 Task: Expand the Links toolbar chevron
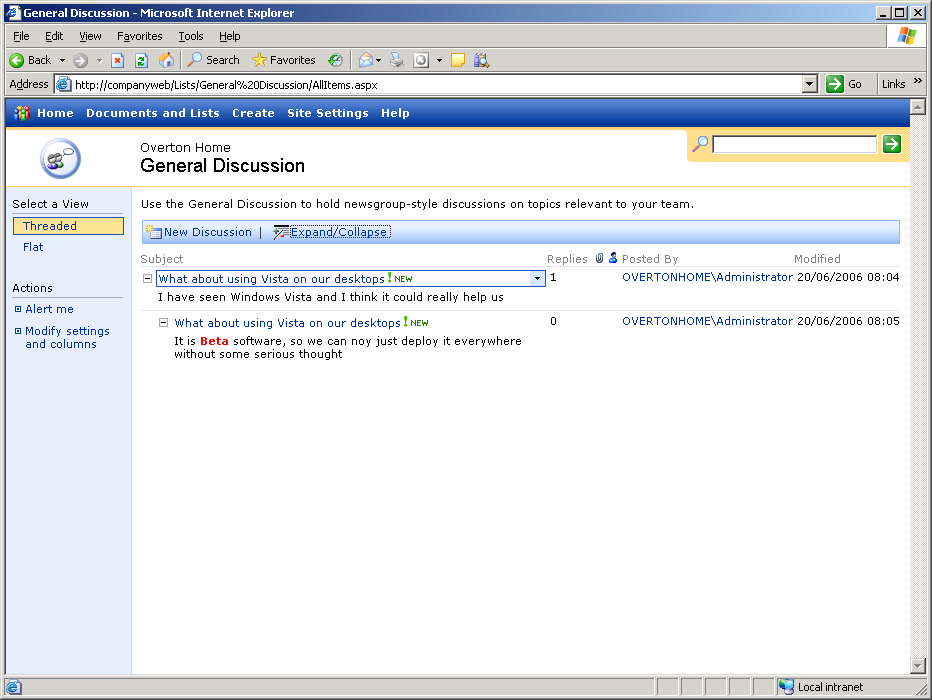tap(918, 80)
